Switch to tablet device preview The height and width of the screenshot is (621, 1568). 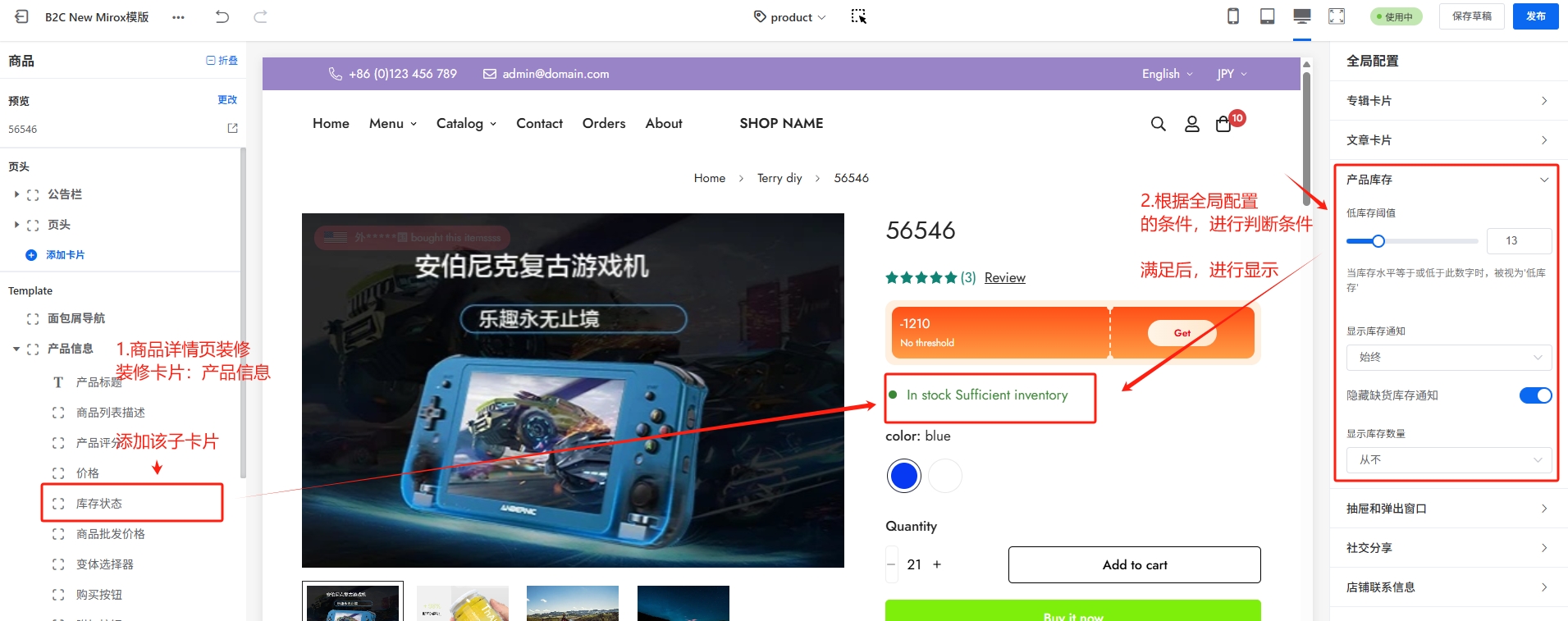1267,16
